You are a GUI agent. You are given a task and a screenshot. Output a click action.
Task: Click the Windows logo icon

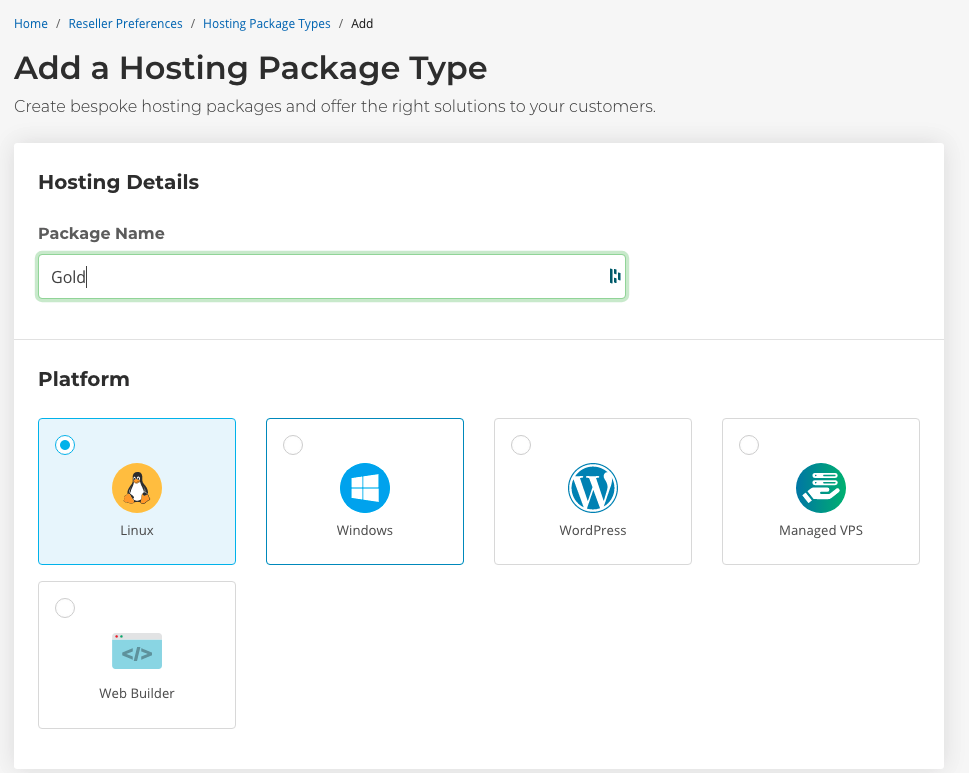coord(365,488)
